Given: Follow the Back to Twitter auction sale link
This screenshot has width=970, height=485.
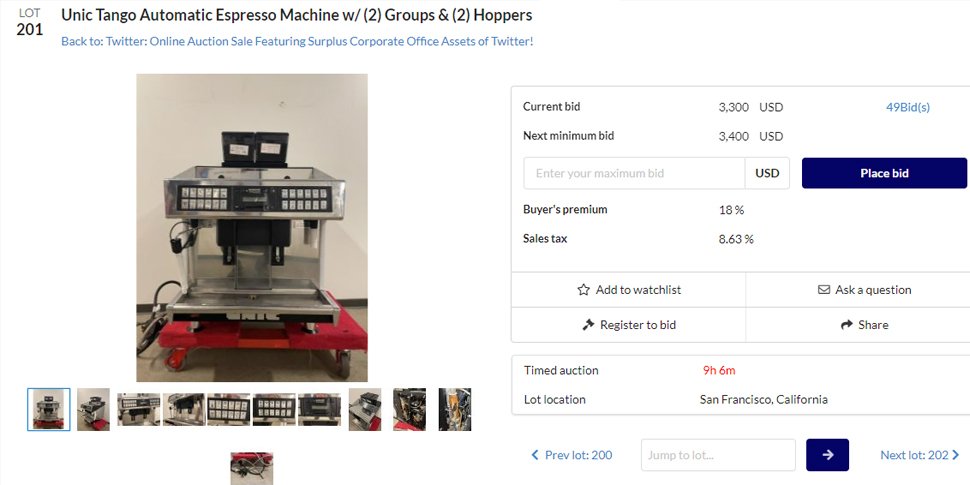Looking at the screenshot, I should (x=297, y=41).
